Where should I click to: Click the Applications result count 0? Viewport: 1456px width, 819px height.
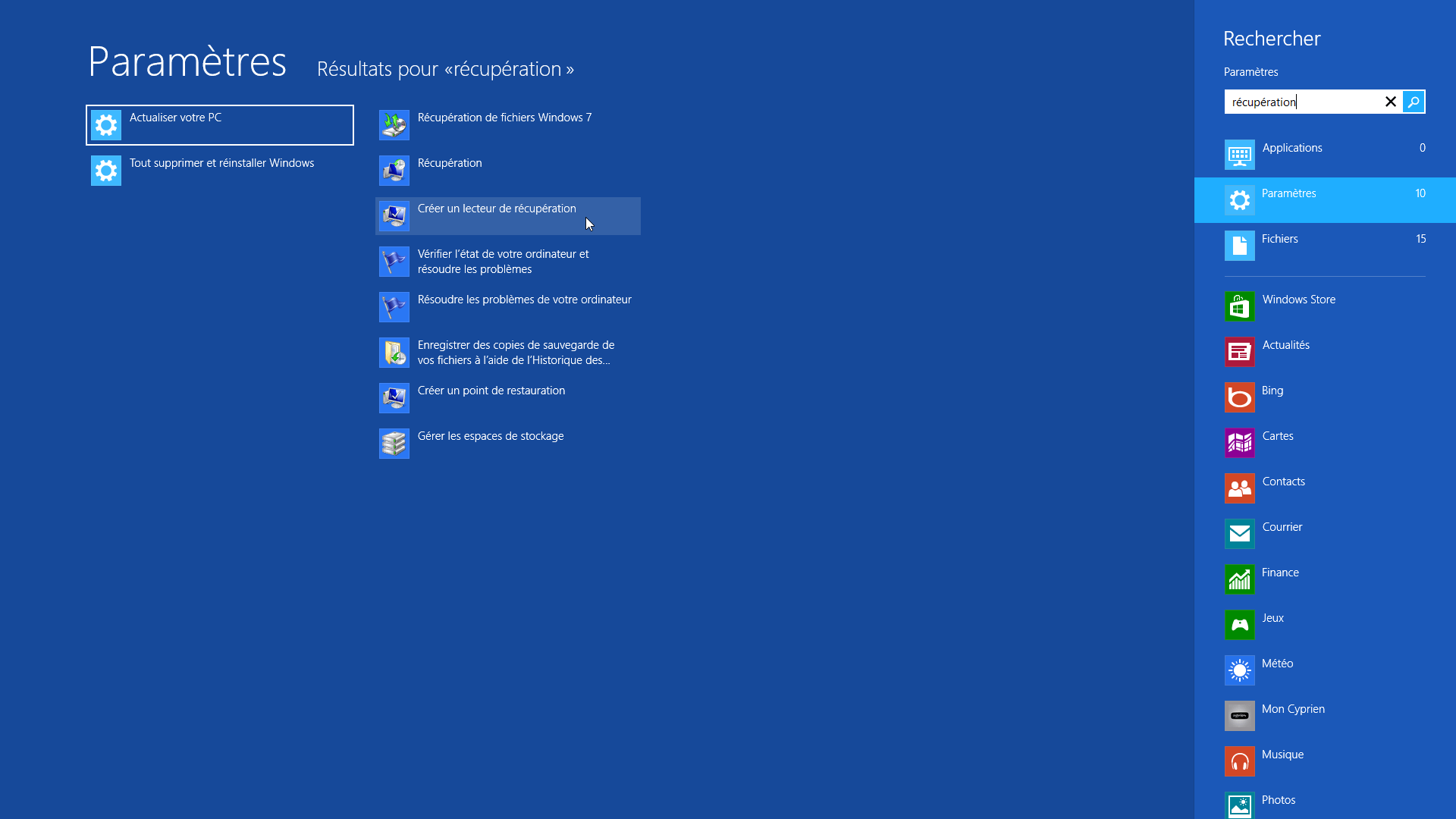[1423, 148]
